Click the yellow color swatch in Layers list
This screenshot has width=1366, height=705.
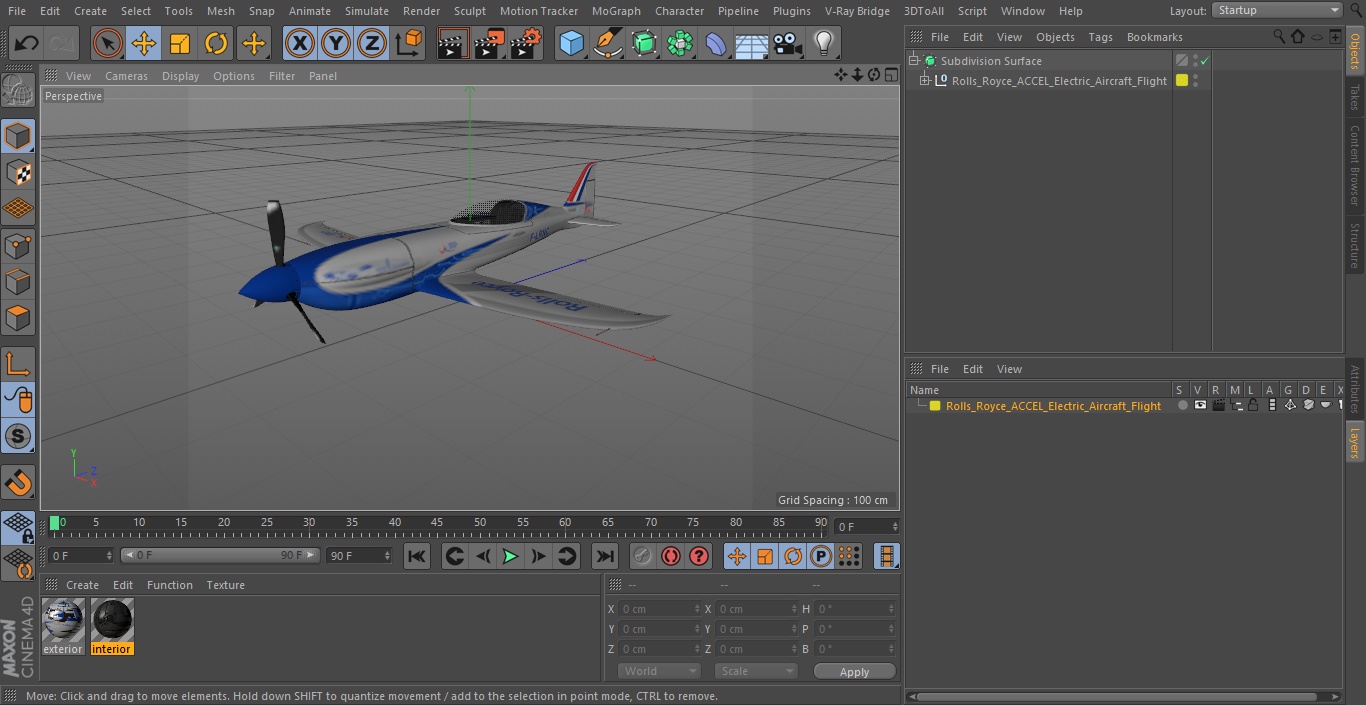pyautogui.click(x=935, y=406)
